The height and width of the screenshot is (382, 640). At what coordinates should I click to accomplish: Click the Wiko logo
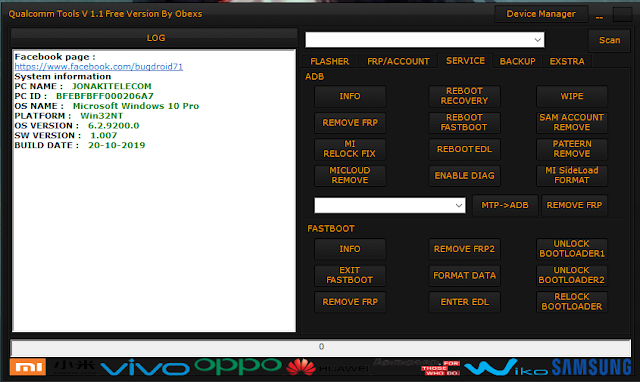[x=506, y=367]
